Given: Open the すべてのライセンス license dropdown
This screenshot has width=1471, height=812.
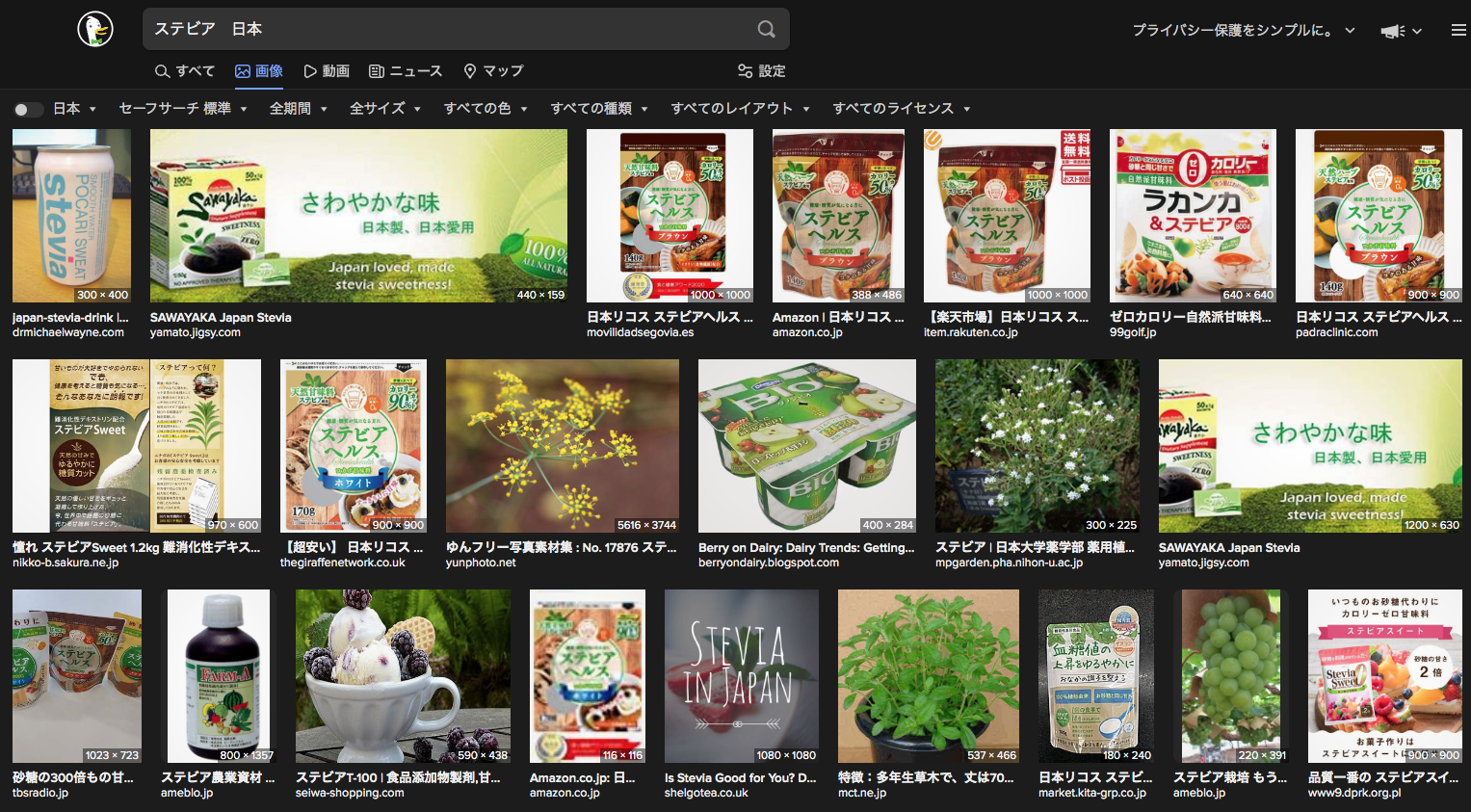Looking at the screenshot, I should coord(902,109).
